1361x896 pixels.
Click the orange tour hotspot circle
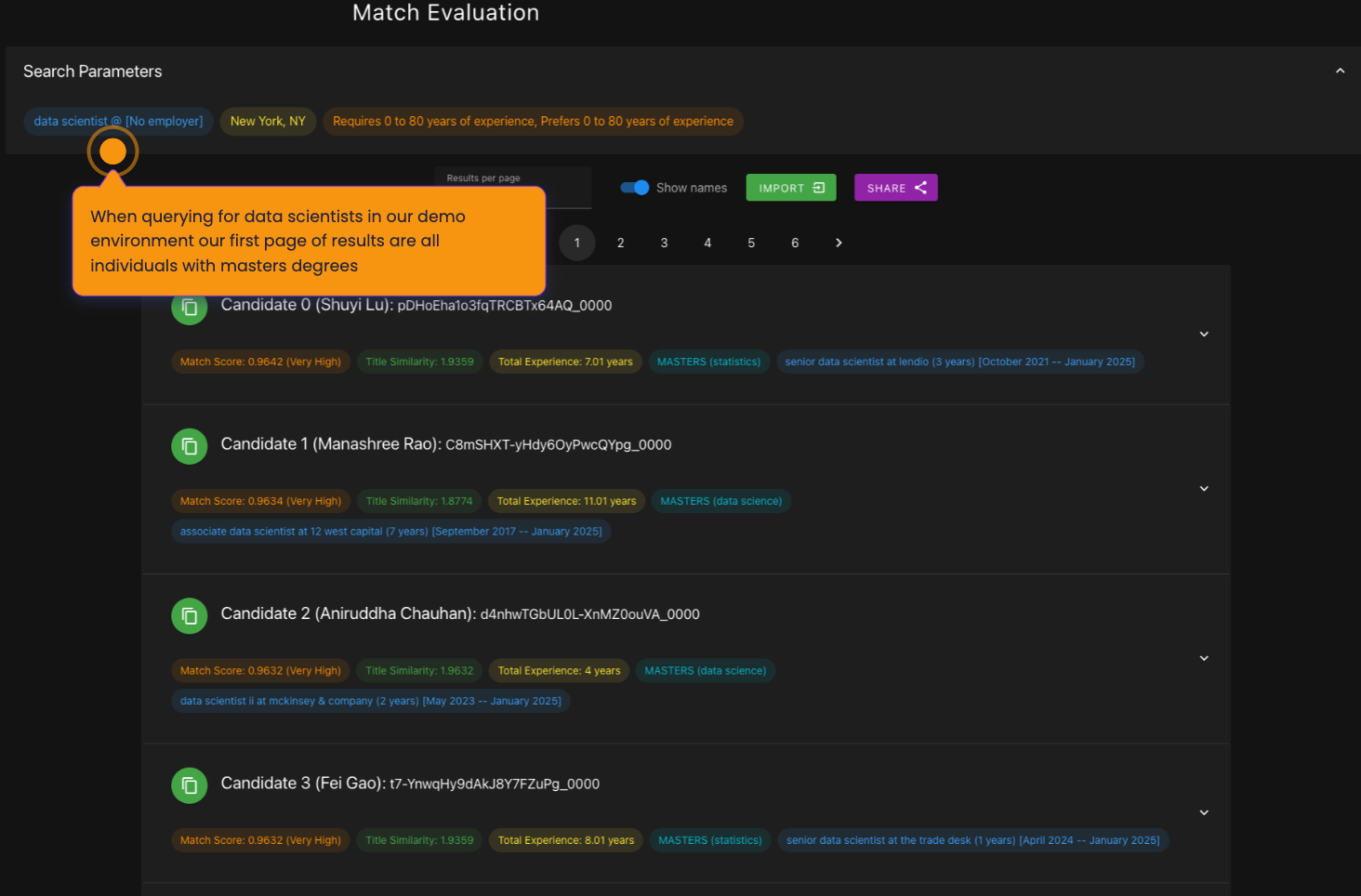click(112, 151)
